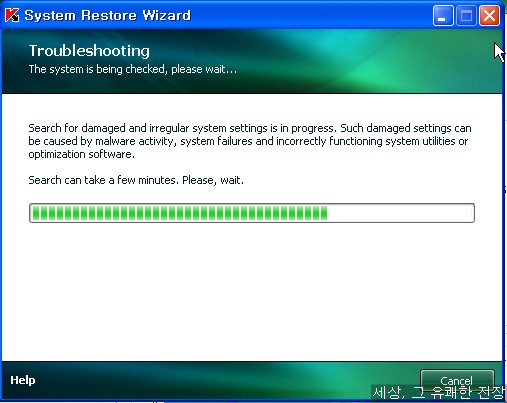The width and height of the screenshot is (507, 403).
Task: Select the Troubleshooting heading
Action: click(89, 51)
